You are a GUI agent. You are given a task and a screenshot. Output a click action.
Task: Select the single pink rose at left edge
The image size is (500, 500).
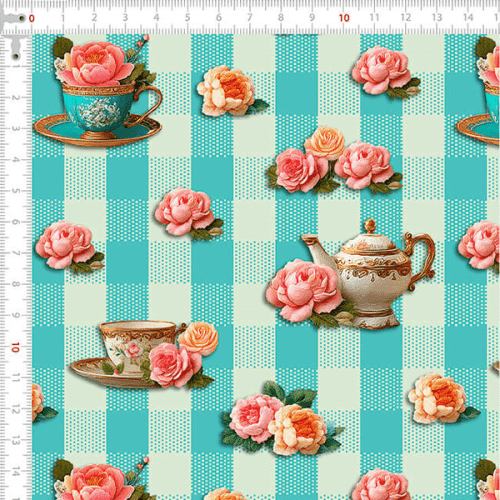tap(68, 246)
